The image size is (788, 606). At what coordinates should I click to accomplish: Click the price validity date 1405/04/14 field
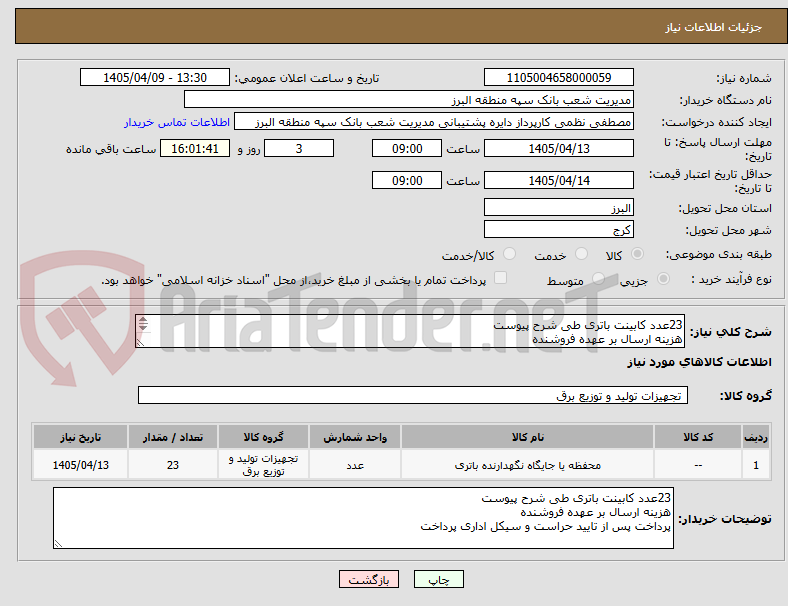558,180
